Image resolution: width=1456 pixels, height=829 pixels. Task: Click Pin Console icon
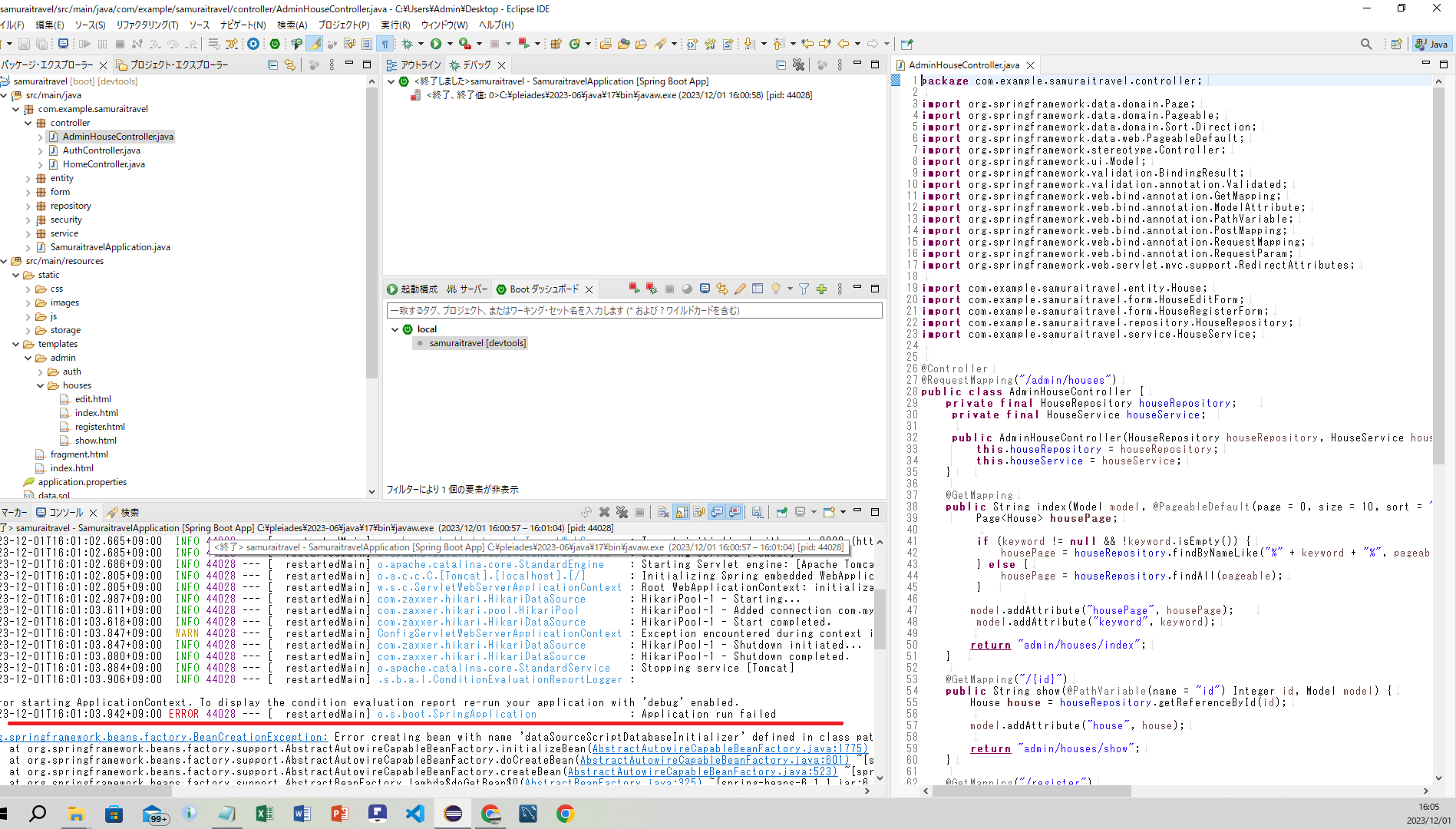(782, 512)
